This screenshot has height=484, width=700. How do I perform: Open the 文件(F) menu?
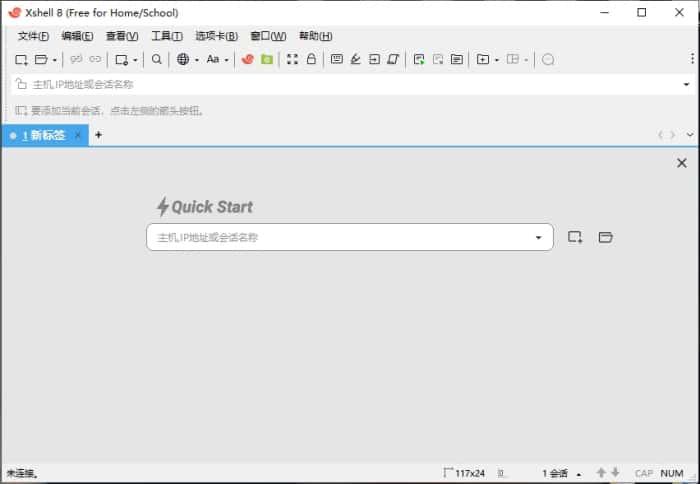tap(33, 36)
